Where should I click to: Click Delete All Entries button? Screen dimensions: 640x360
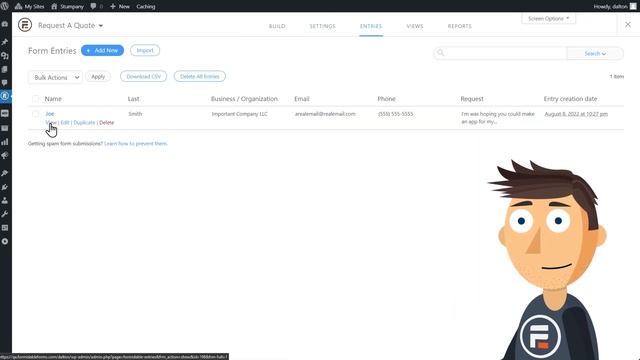click(200, 76)
